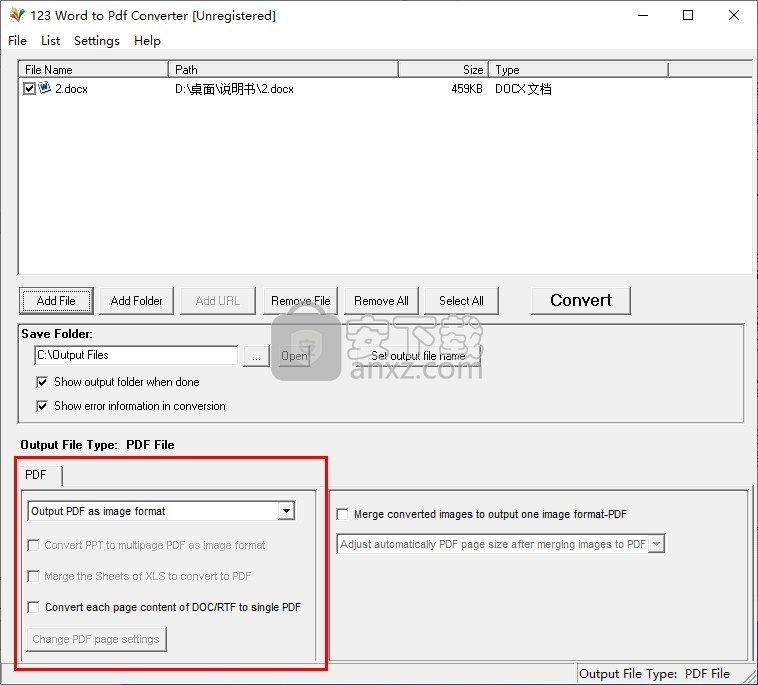758x685 pixels.
Task: Click the Select All button
Action: pos(461,301)
